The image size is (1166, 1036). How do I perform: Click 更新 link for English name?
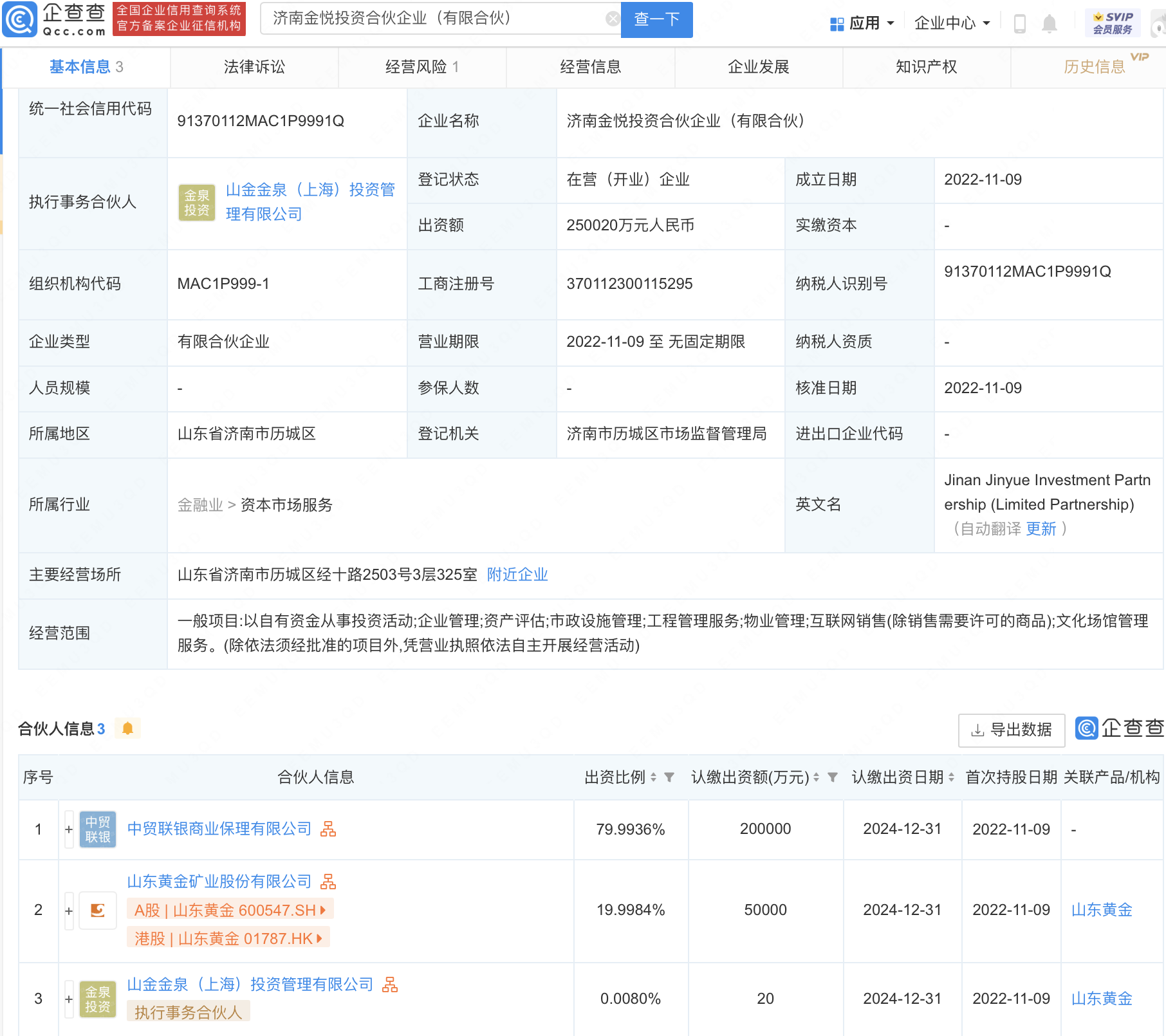click(1041, 529)
